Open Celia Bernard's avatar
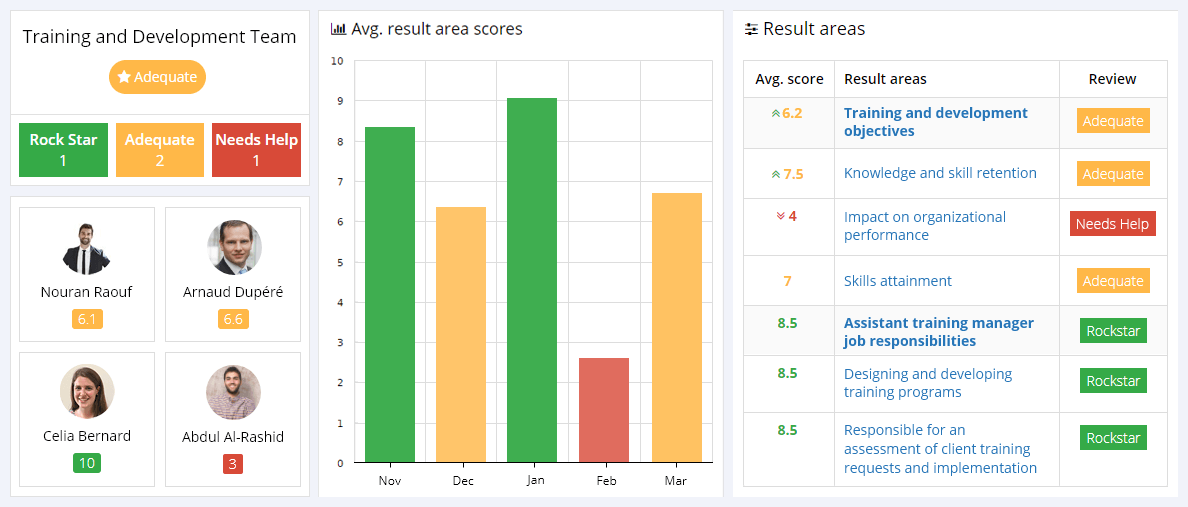 coord(86,391)
